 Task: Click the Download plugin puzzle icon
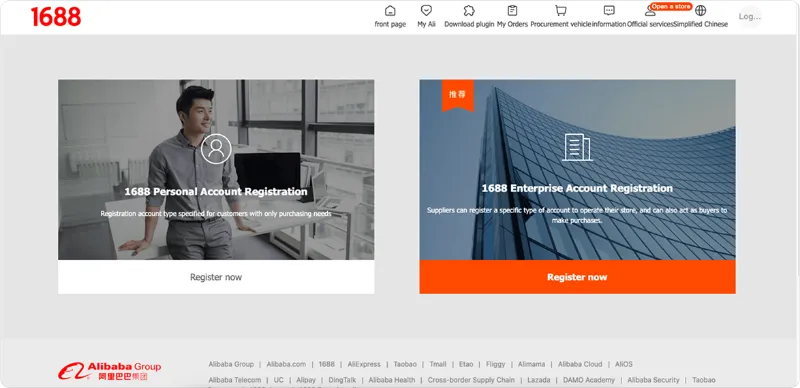(469, 10)
